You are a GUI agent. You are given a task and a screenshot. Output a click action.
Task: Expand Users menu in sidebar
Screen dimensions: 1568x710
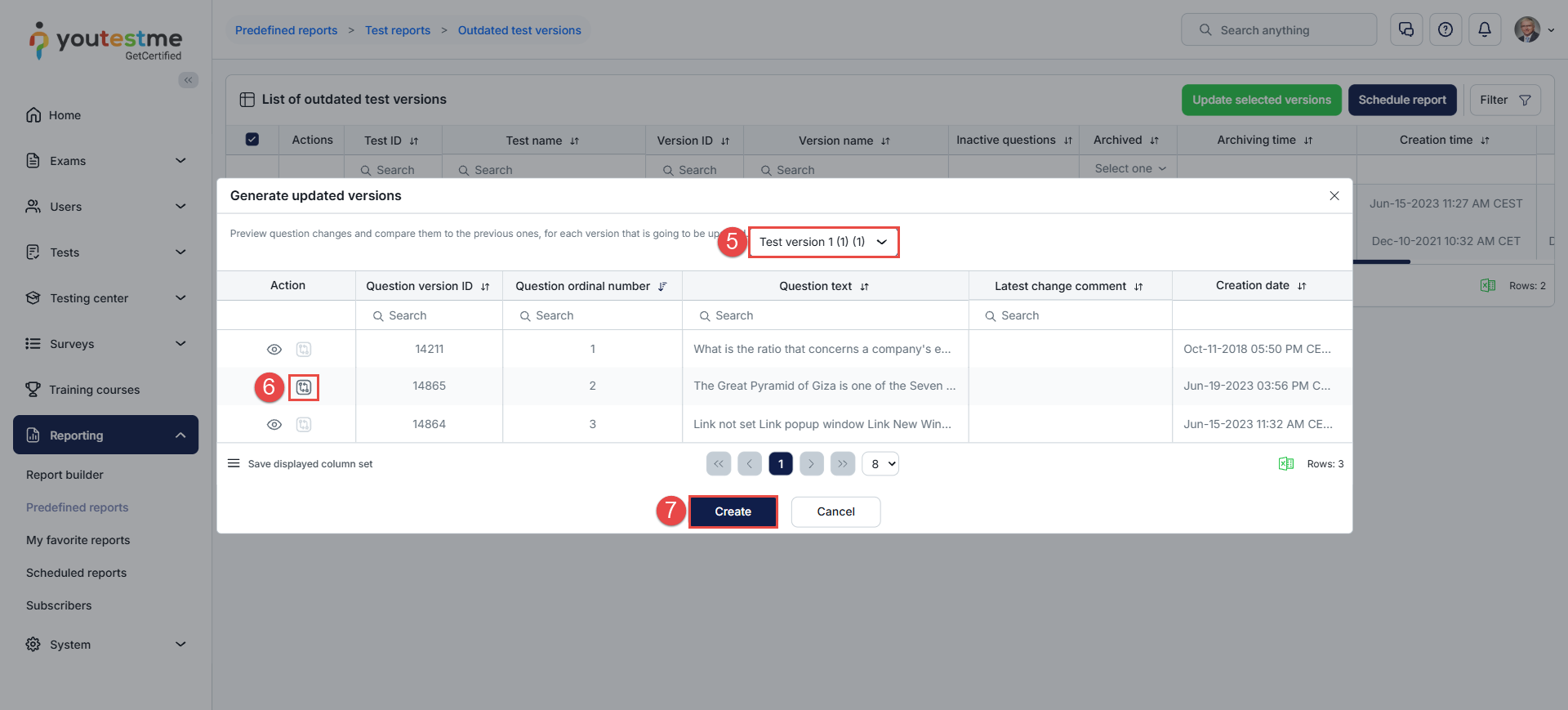tap(106, 207)
